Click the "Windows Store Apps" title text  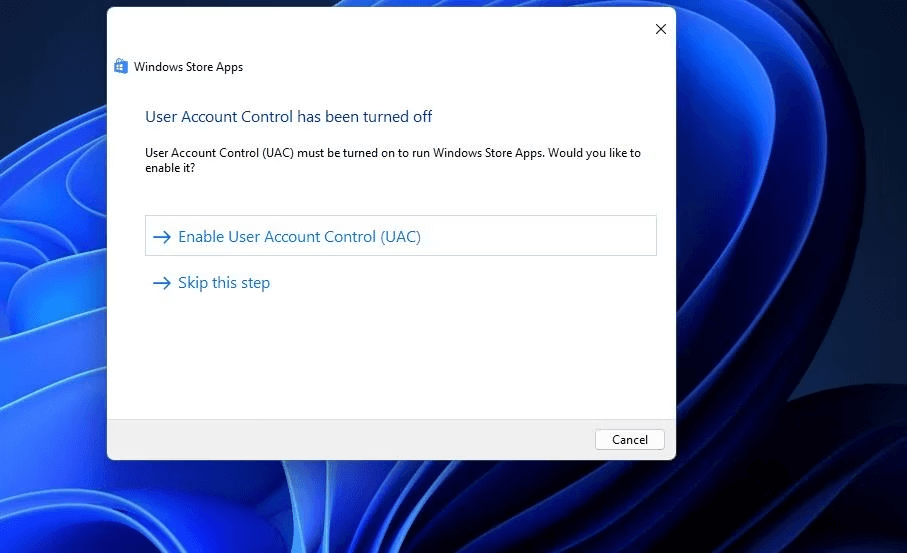pos(188,67)
